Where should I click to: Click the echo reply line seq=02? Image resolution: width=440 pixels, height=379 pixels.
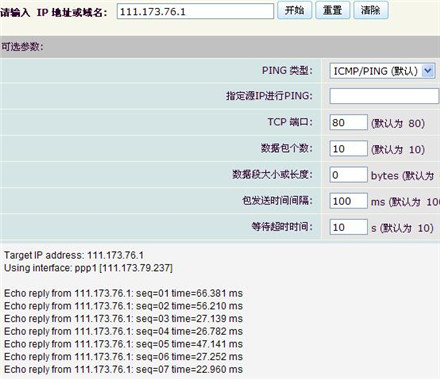coord(123,306)
